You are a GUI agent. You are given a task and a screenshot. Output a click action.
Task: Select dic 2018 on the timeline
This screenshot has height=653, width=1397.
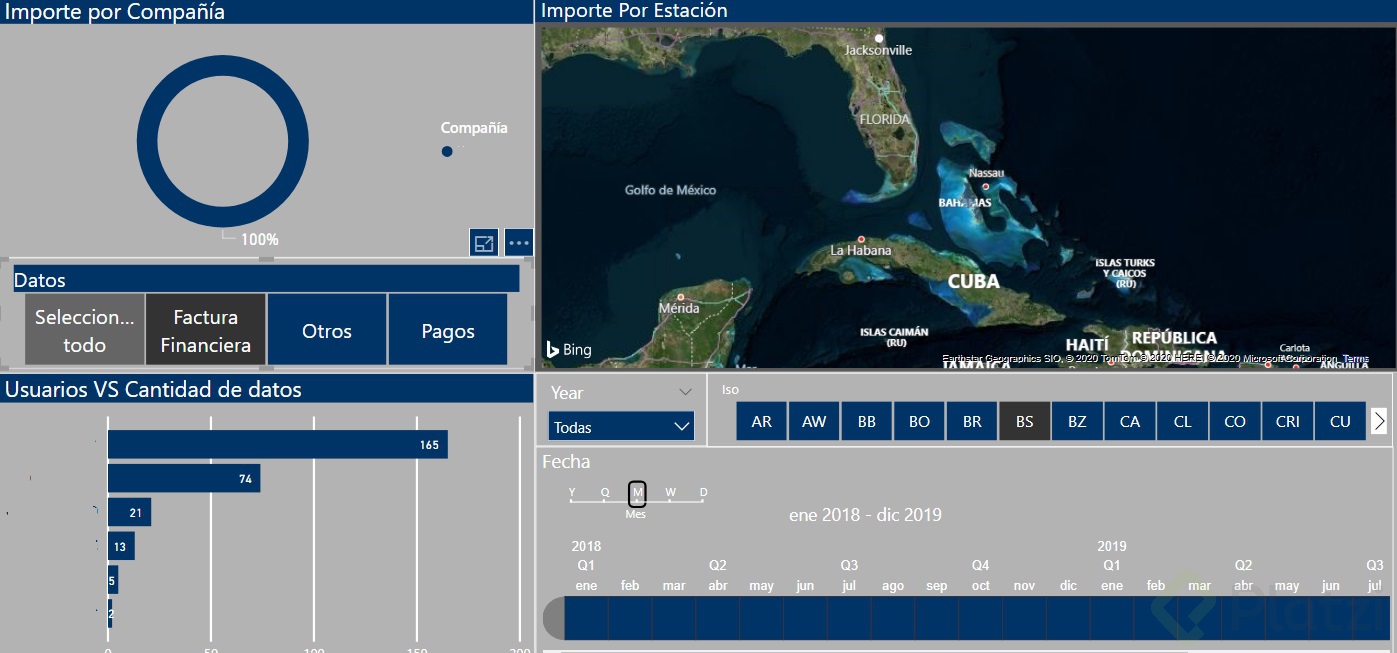point(1068,618)
